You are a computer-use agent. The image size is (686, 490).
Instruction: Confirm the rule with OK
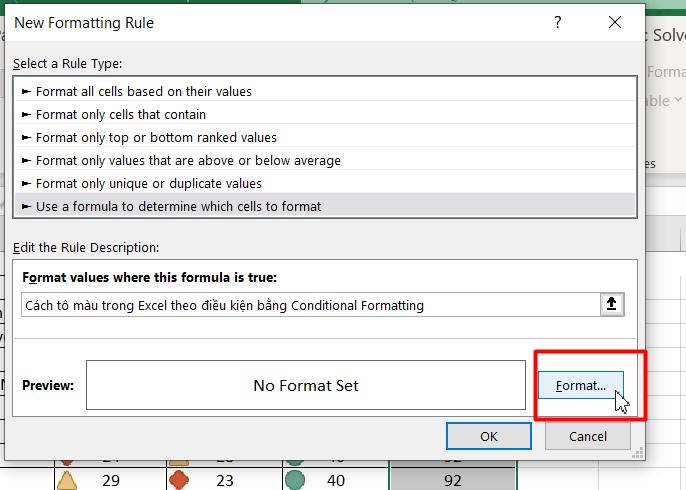(489, 436)
